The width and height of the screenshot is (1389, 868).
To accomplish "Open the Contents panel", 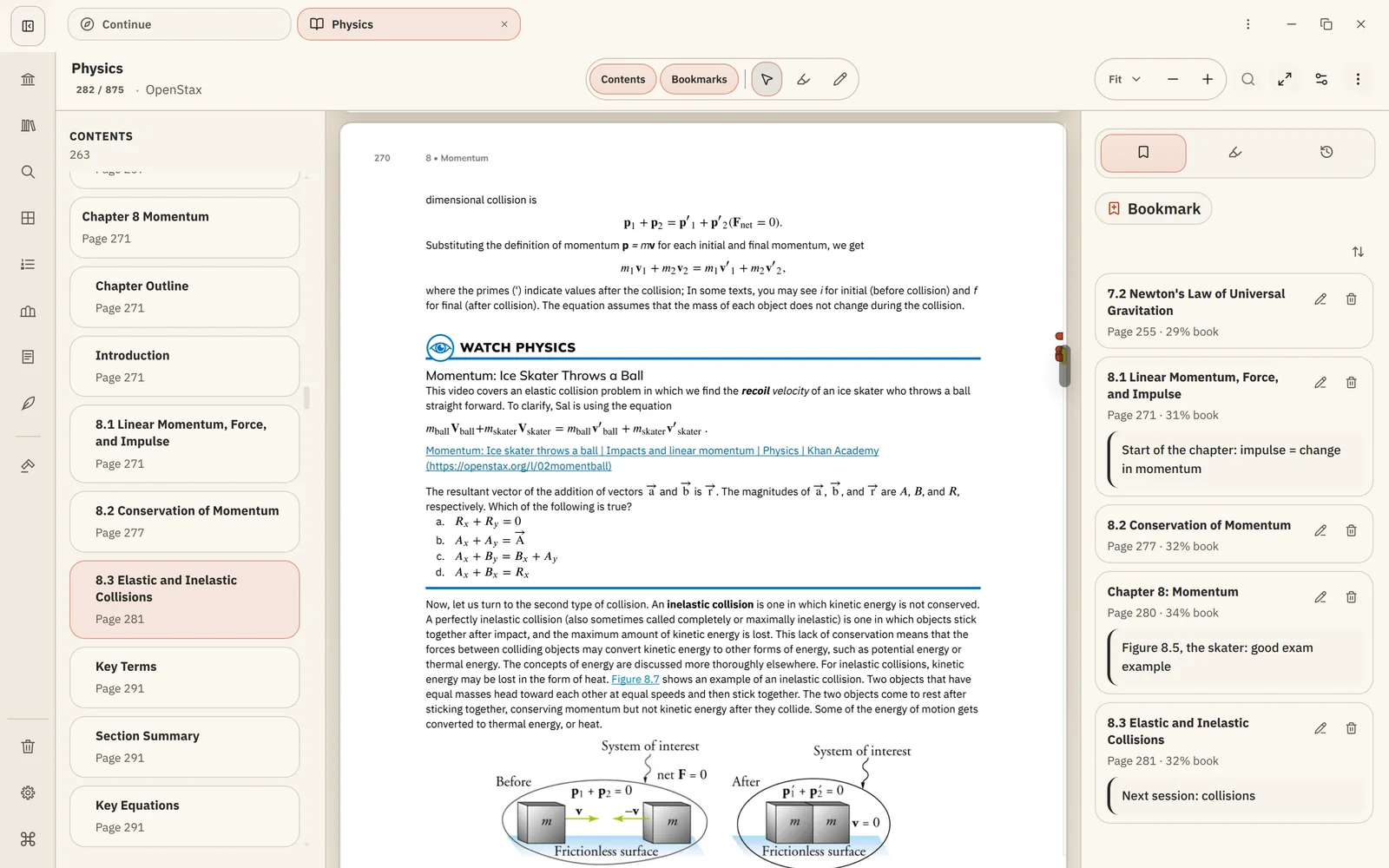I will tap(623, 79).
